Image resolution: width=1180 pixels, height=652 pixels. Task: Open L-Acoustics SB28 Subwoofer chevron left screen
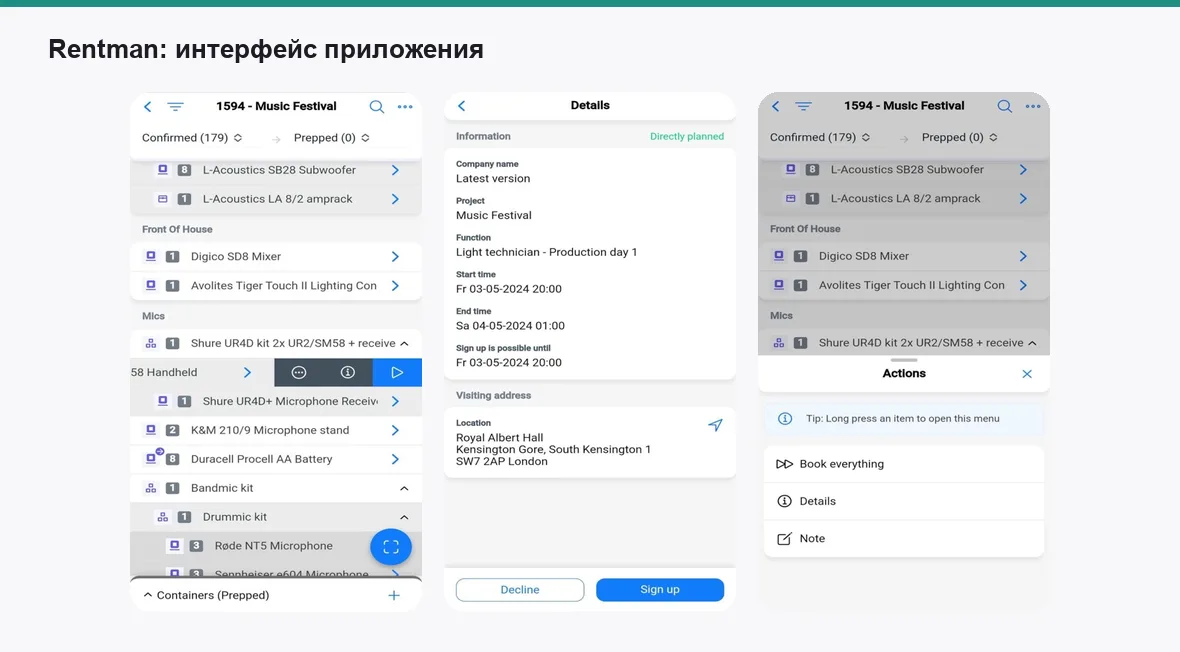(x=395, y=170)
